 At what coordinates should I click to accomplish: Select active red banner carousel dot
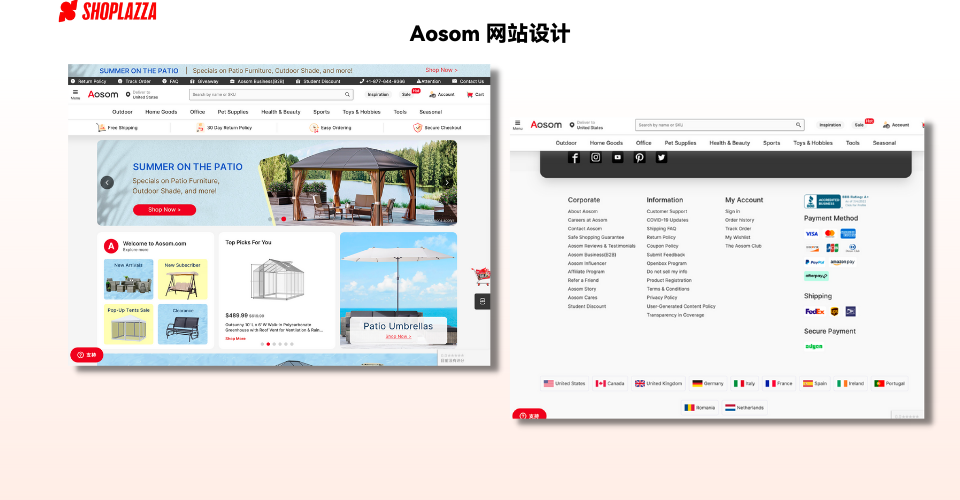pyautogui.click(x=283, y=219)
